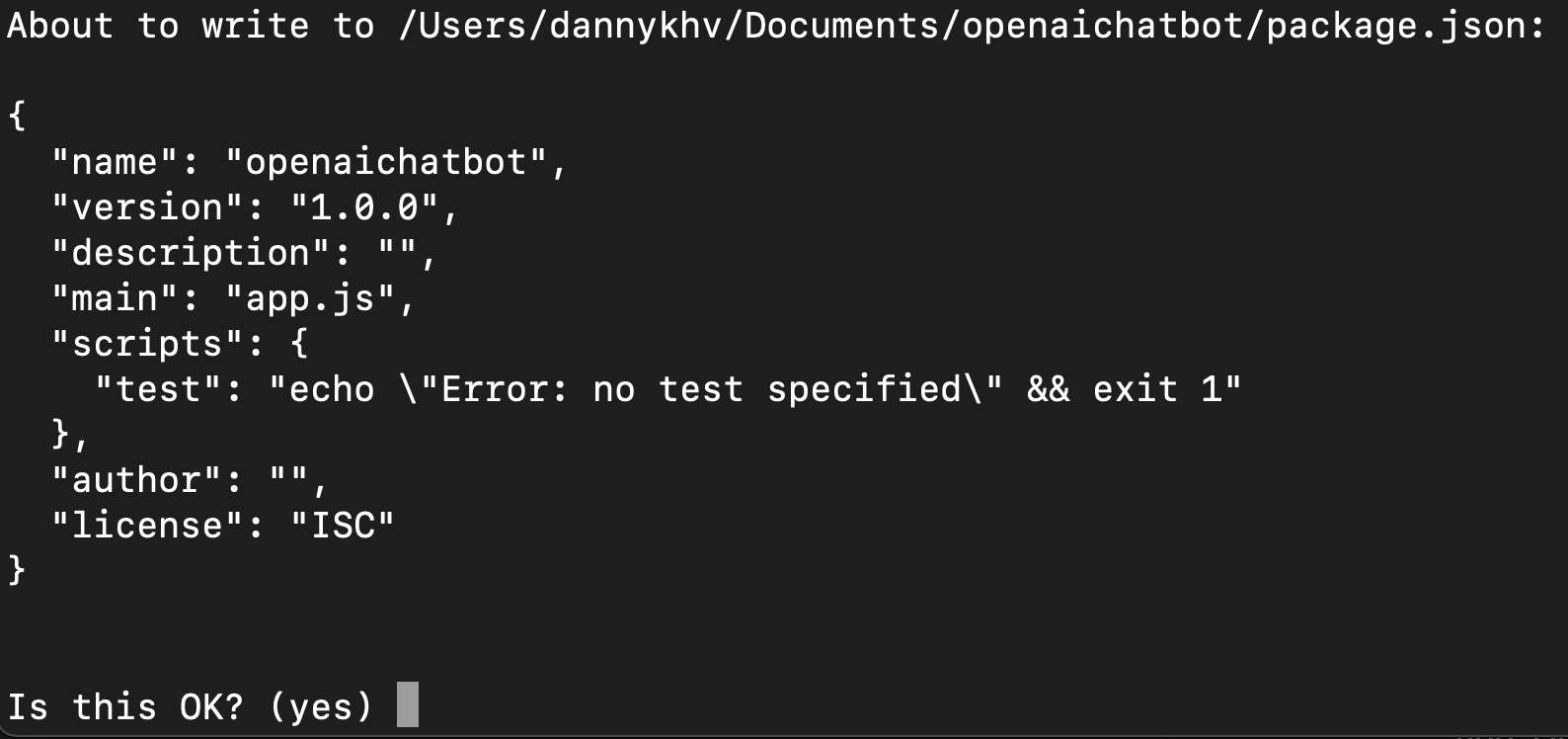This screenshot has width=1568, height=739.
Task: Click the "version" key text
Action: 147,207
